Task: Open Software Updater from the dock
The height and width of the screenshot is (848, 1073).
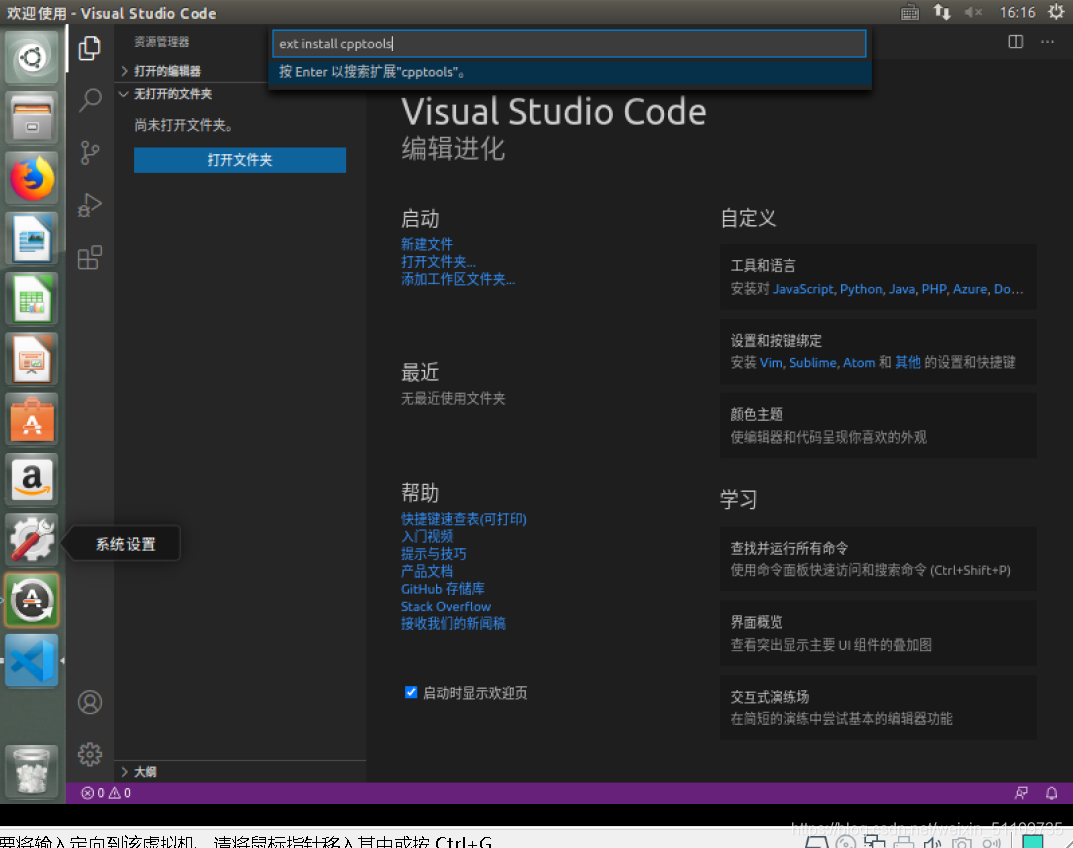Action: pos(31,600)
